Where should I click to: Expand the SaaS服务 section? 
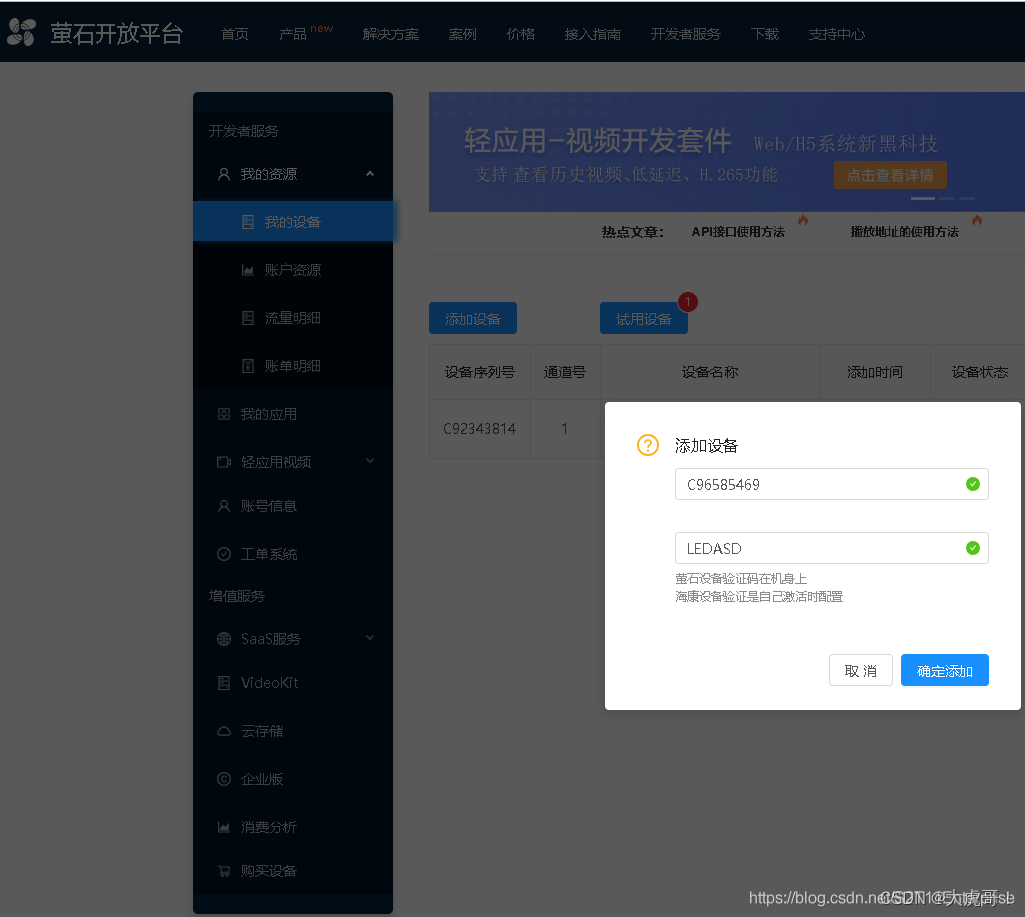369,638
